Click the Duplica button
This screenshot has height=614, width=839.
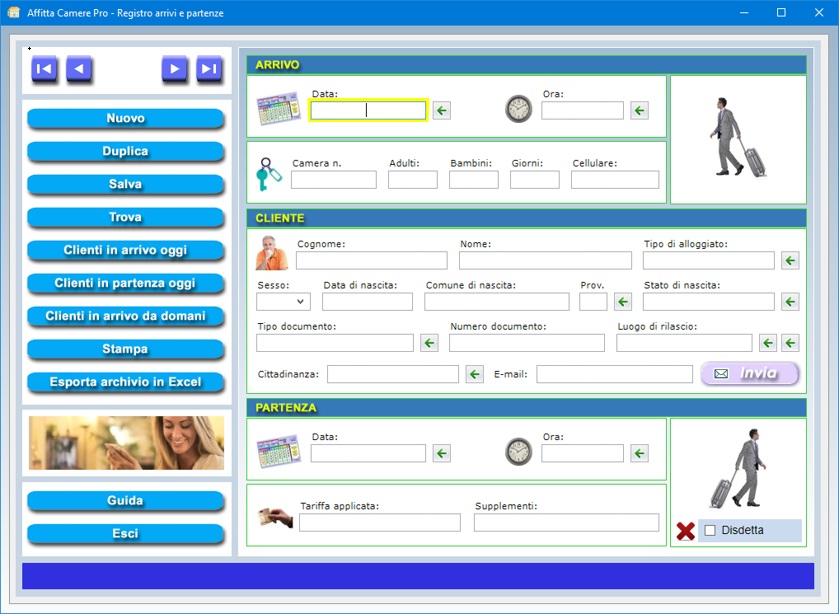[x=125, y=151]
